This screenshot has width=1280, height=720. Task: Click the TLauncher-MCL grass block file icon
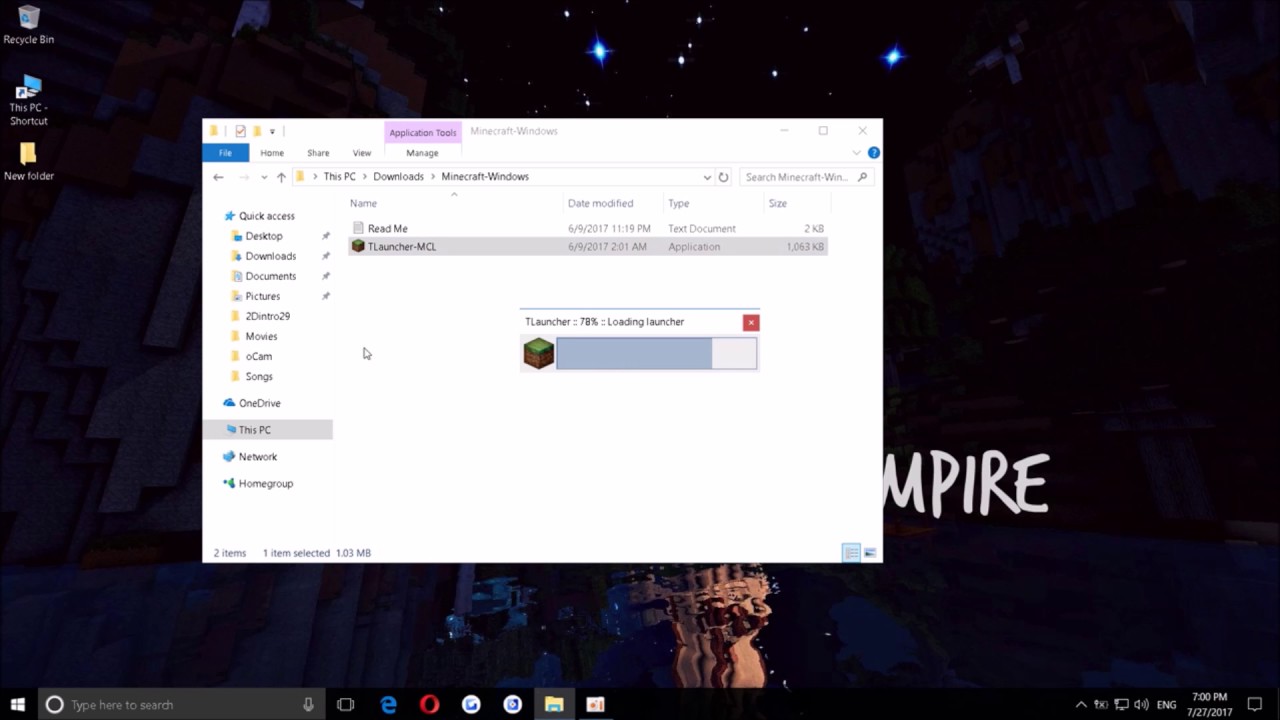[358, 247]
